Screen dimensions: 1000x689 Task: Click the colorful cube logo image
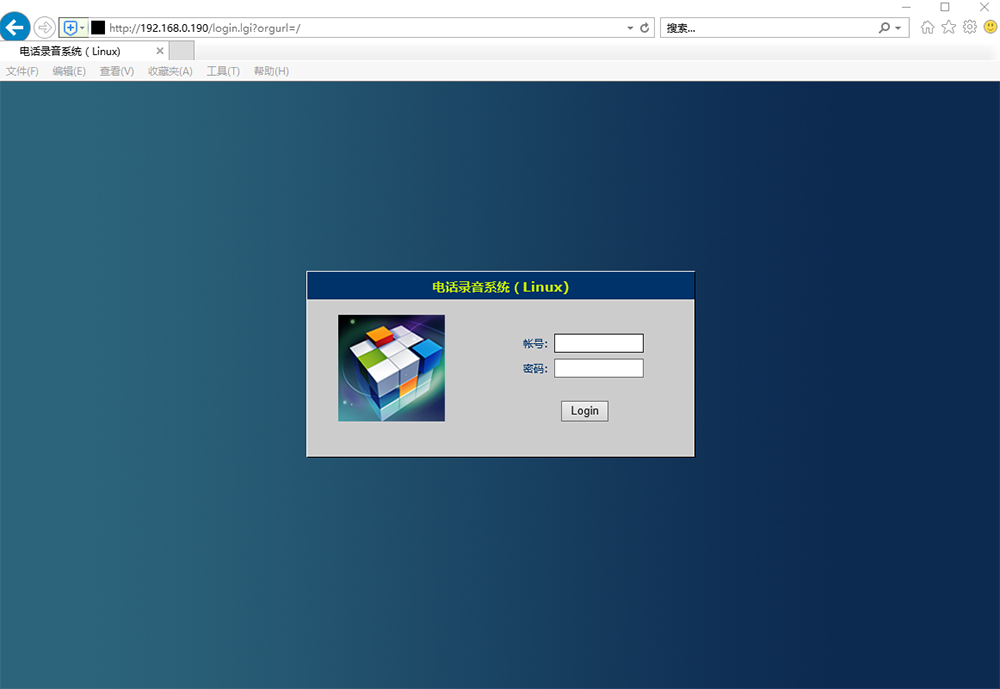(392, 368)
